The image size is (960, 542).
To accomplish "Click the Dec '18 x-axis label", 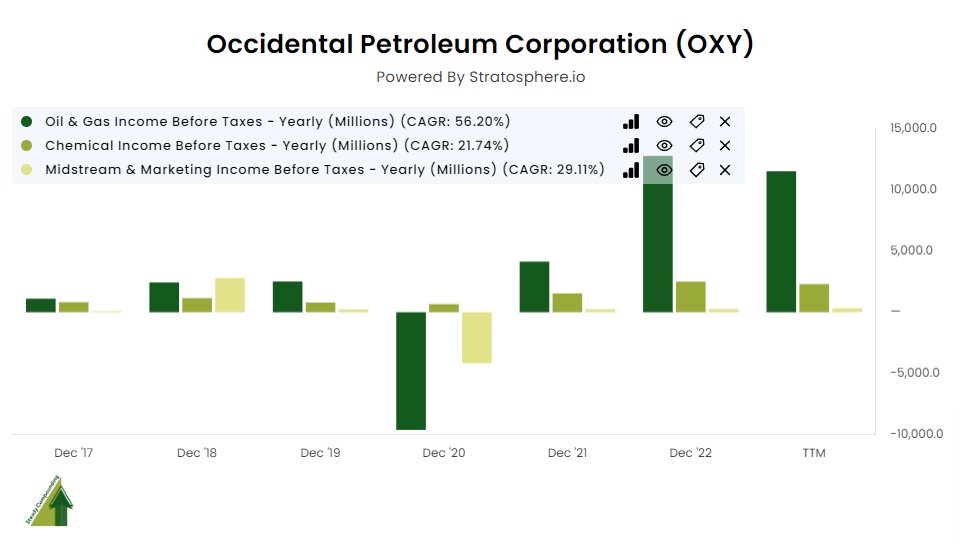I will (x=197, y=453).
